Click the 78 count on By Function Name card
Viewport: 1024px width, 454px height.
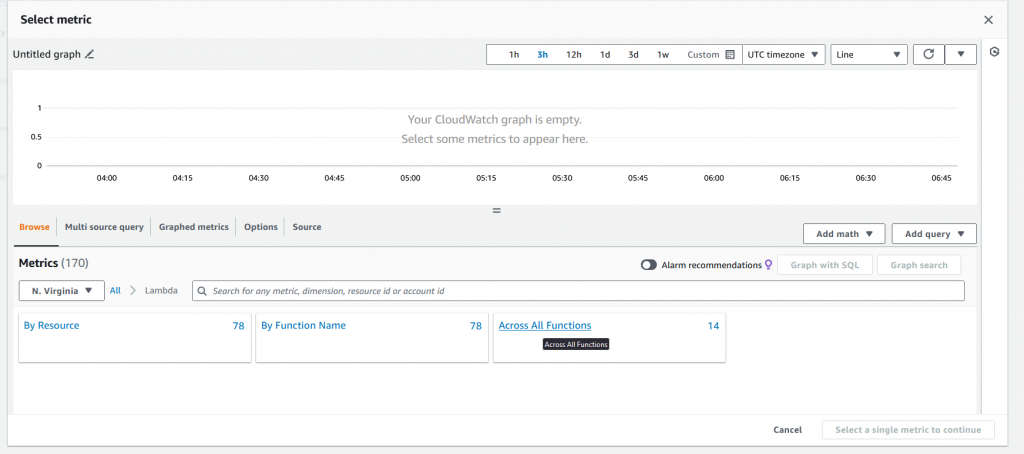click(475, 325)
